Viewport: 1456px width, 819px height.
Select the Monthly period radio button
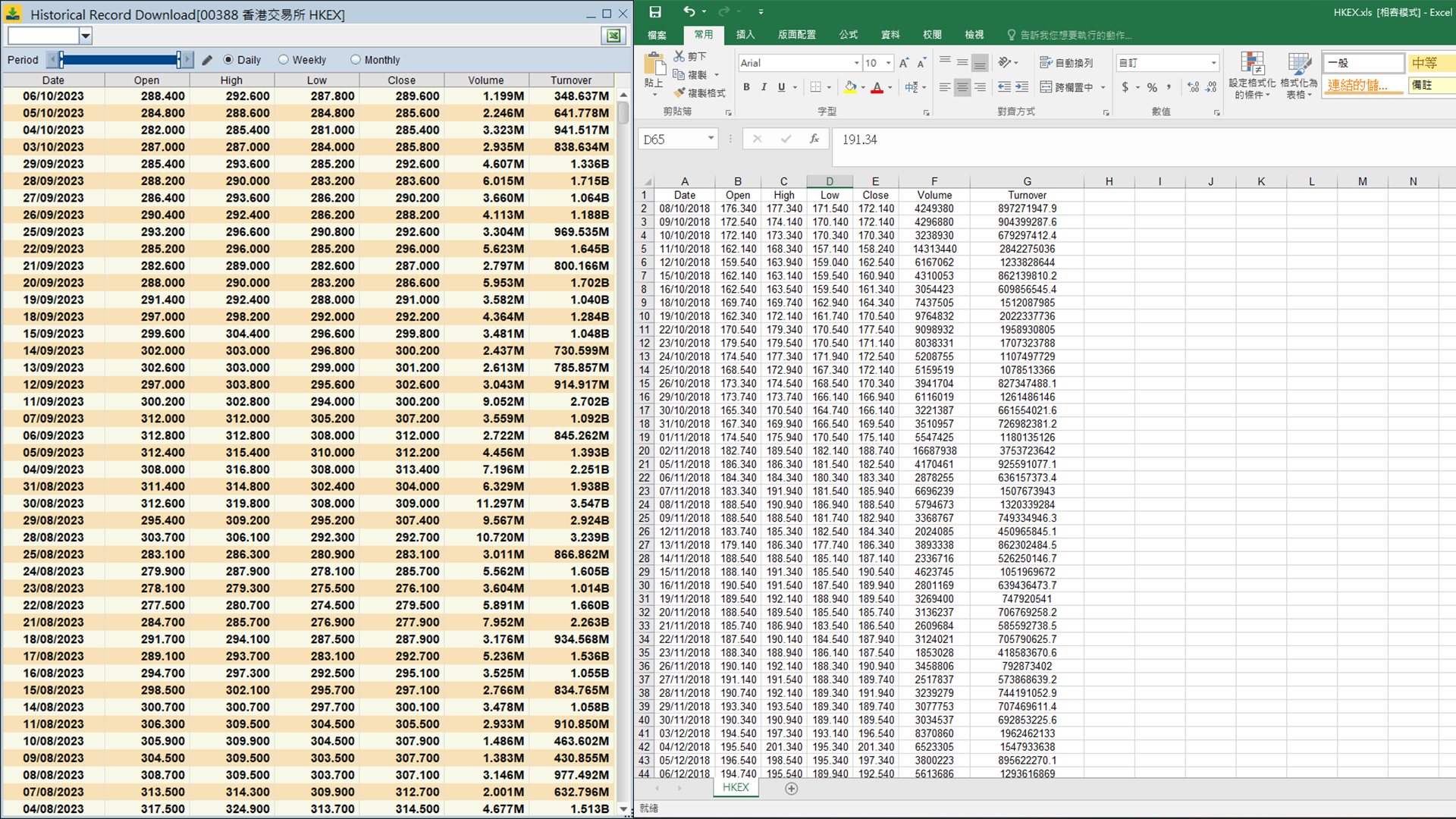click(x=356, y=60)
